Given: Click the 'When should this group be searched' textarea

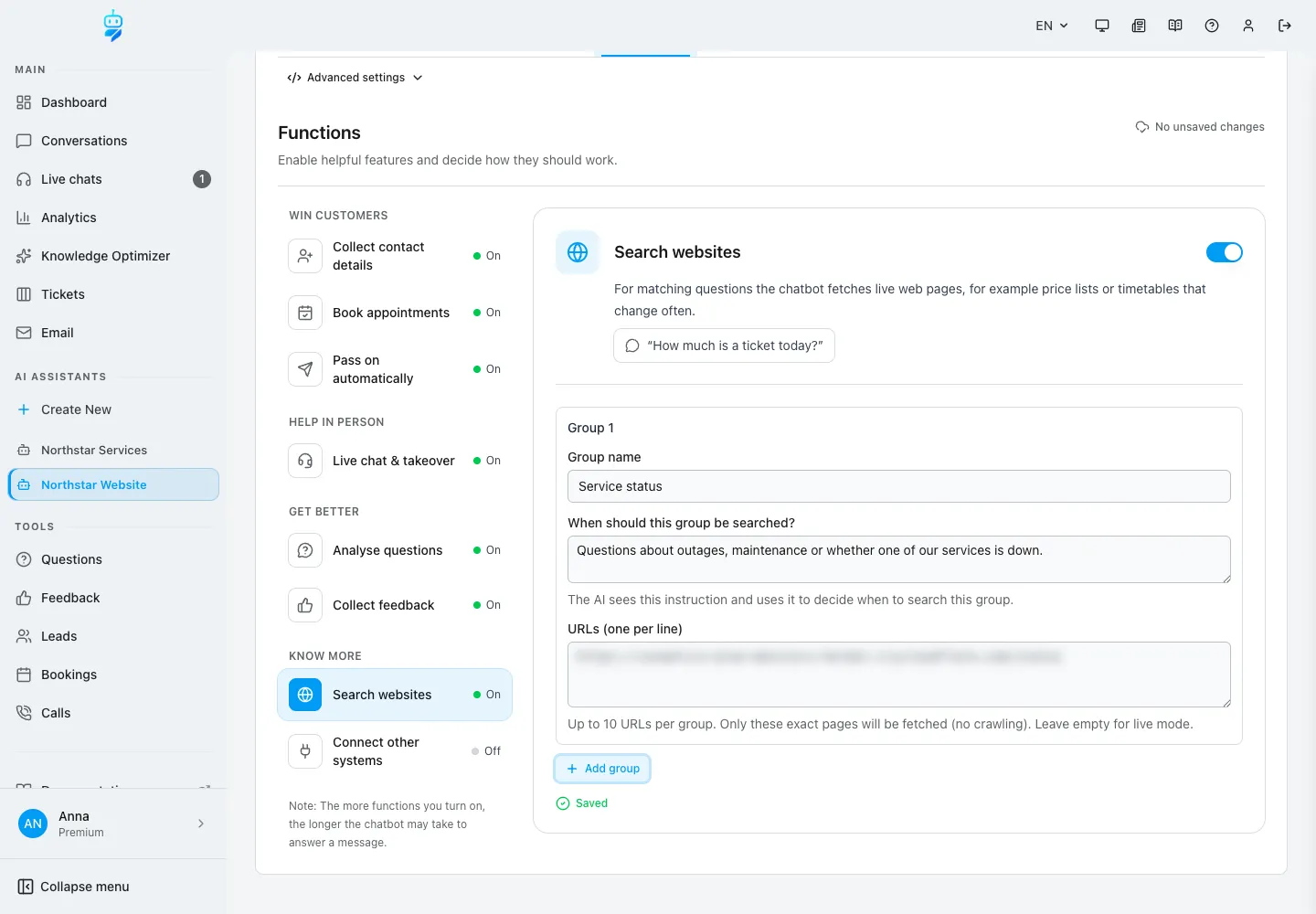Looking at the screenshot, I should pyautogui.click(x=899, y=559).
